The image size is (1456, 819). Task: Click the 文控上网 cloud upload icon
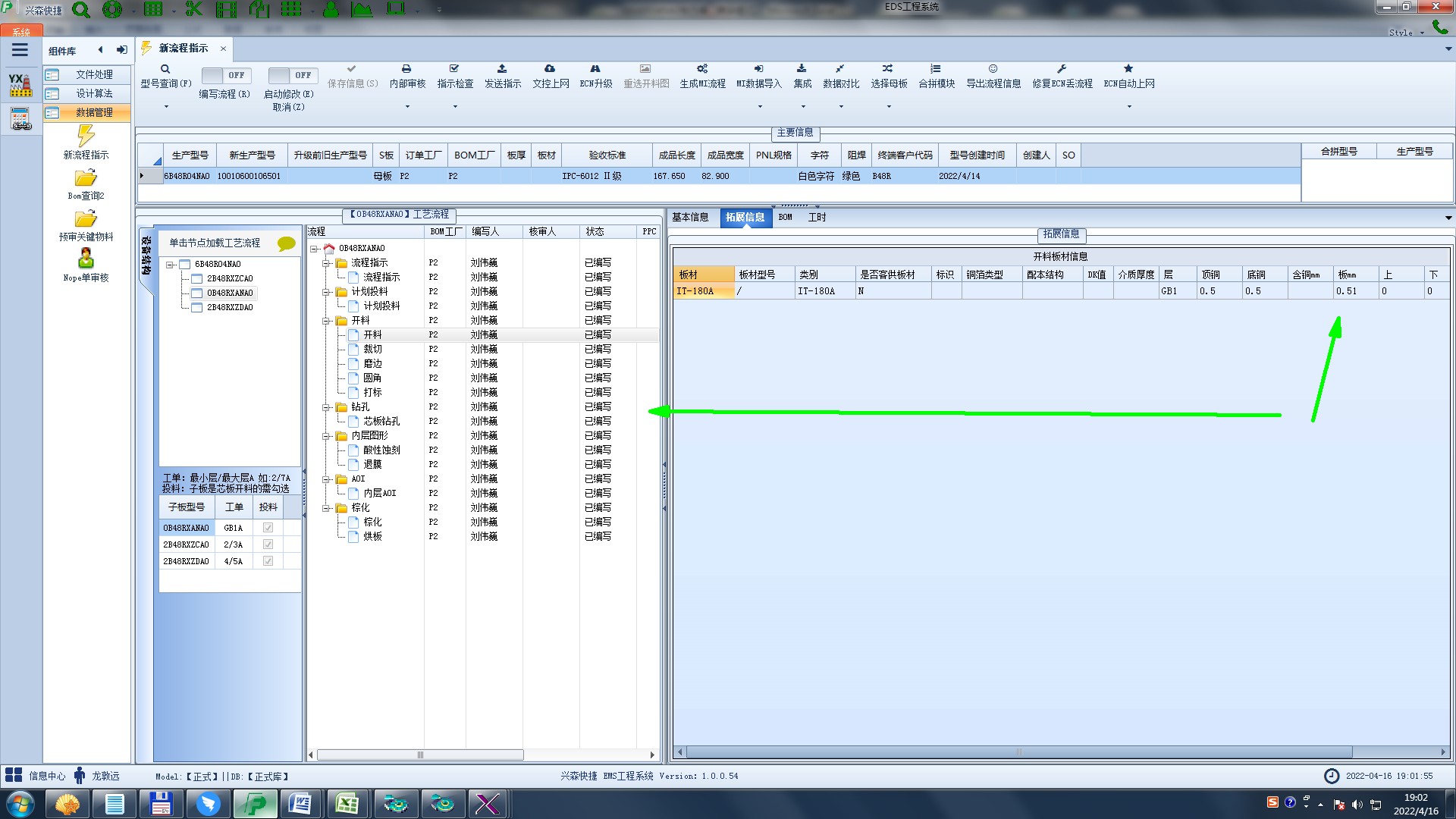550,69
